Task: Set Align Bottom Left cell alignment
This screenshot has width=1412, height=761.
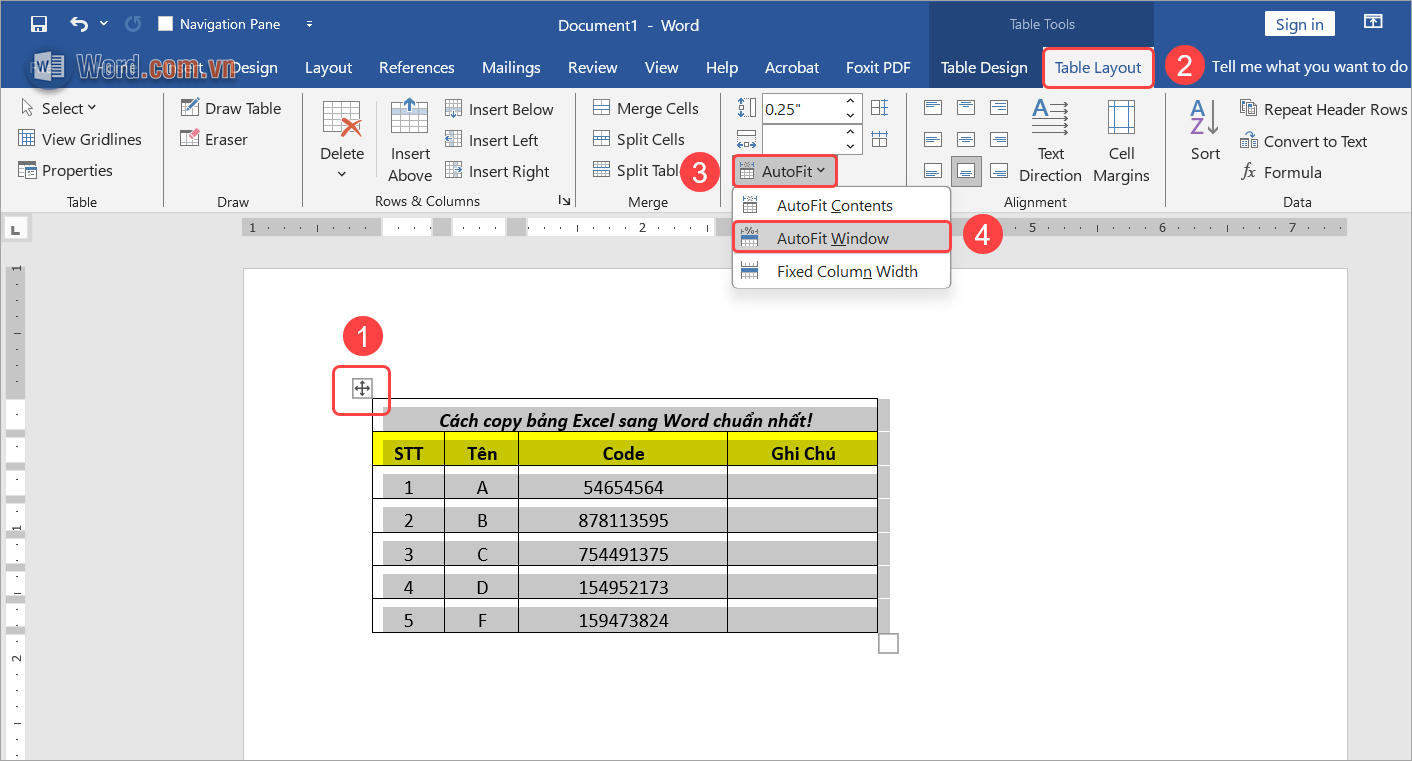Action: tap(933, 171)
